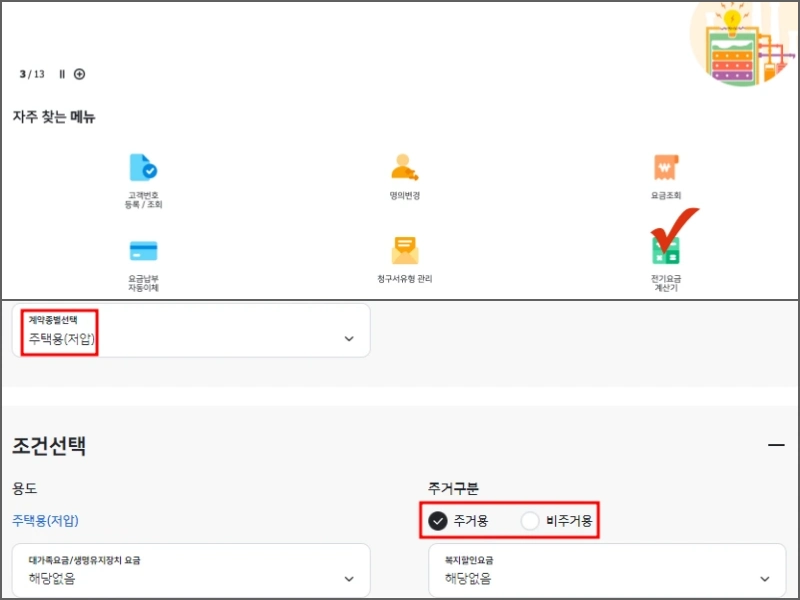Pause the banner carousel with pause control
This screenshot has width=800, height=600.
[x=61, y=74]
